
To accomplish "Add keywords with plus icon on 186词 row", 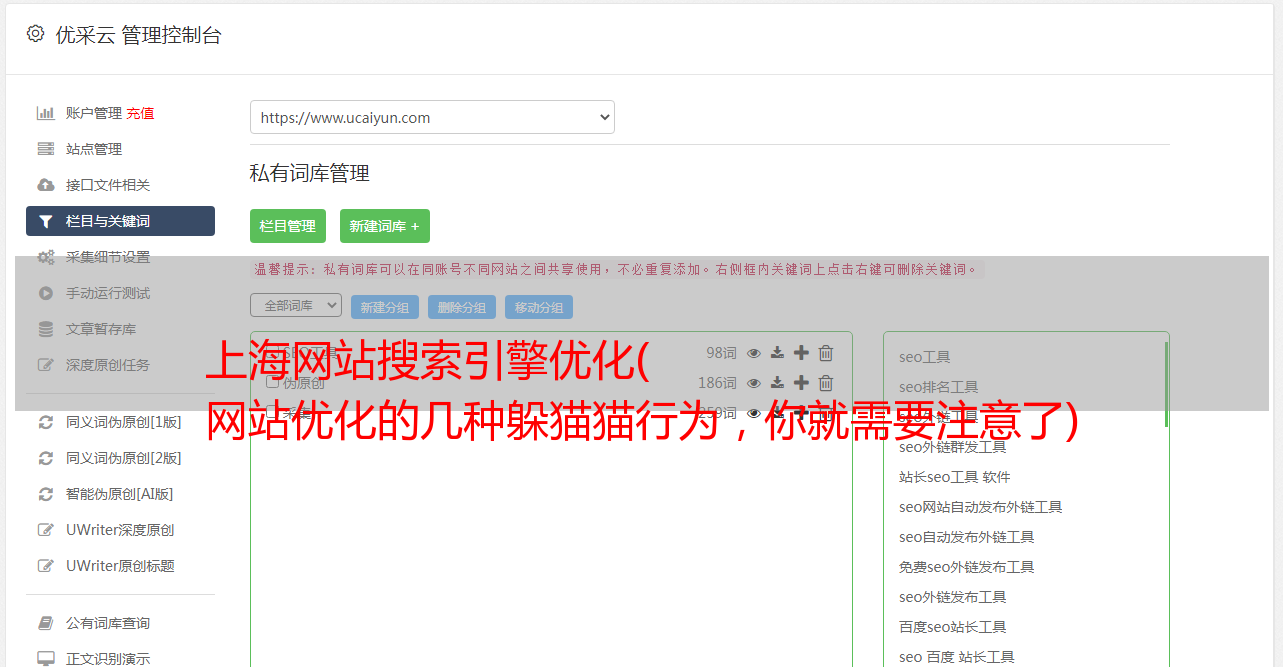I will [x=801, y=382].
